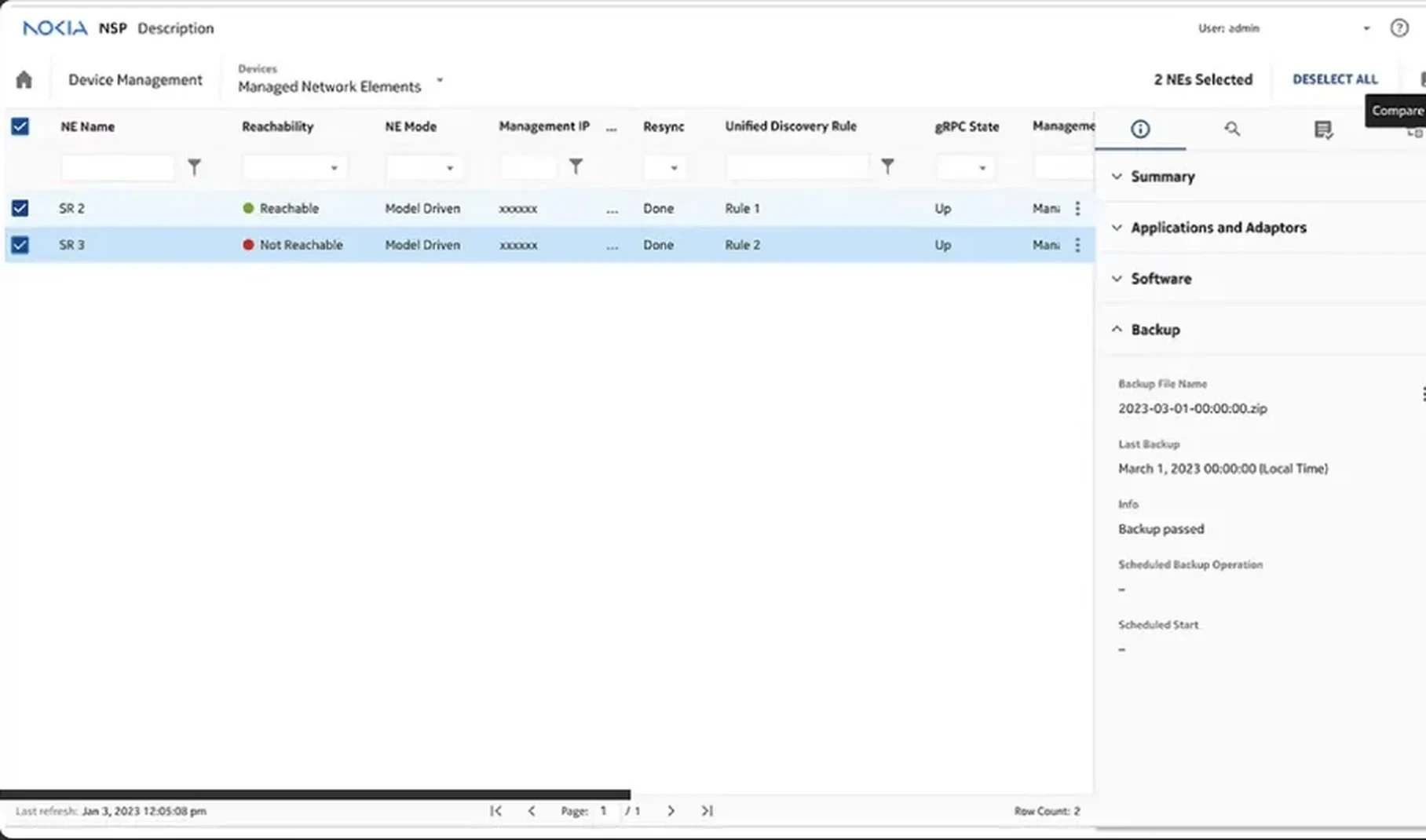This screenshot has width=1426, height=840.
Task: Uncheck the SR 3 row checkbox
Action: coord(20,245)
